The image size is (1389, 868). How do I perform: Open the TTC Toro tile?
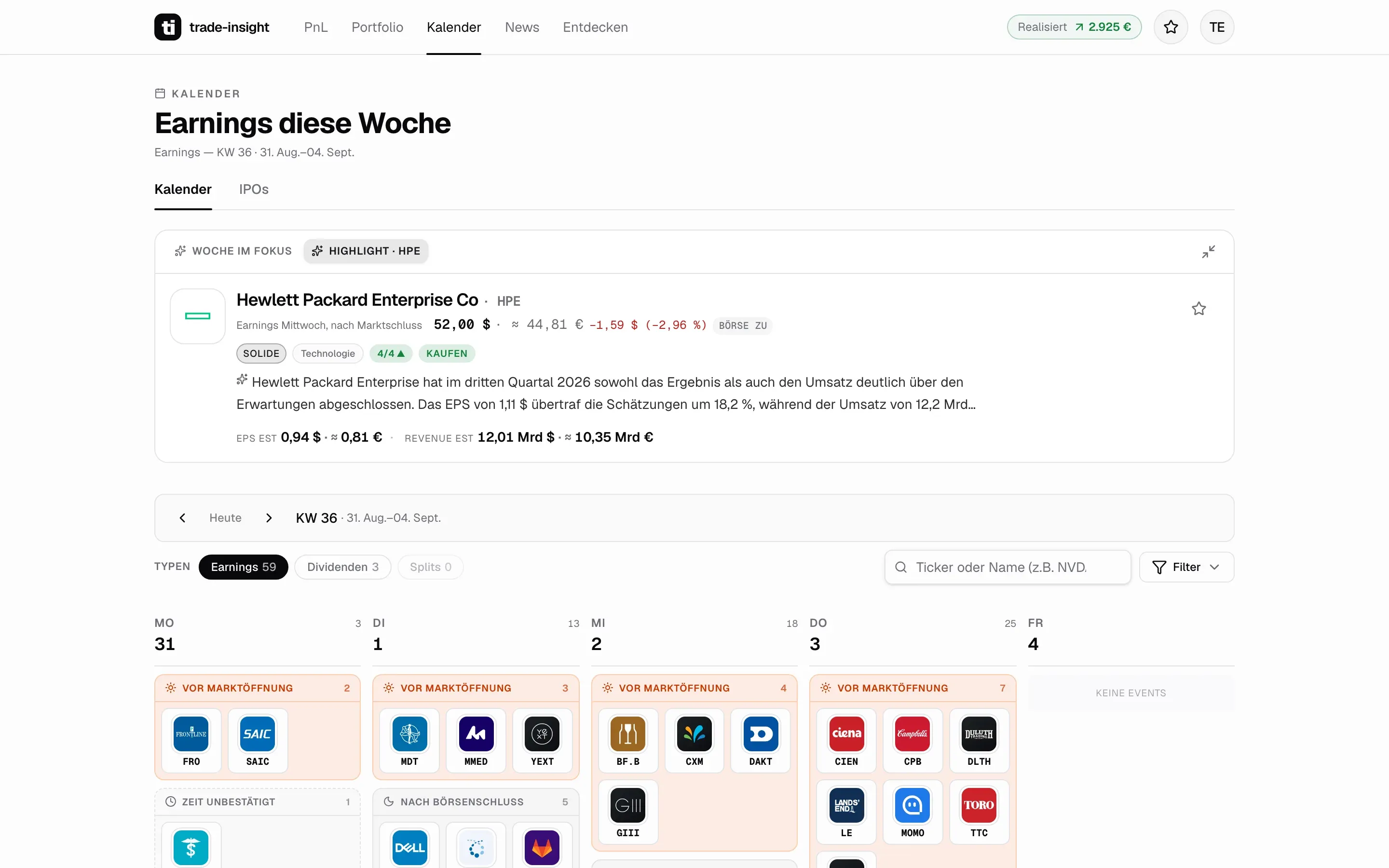coord(979,812)
